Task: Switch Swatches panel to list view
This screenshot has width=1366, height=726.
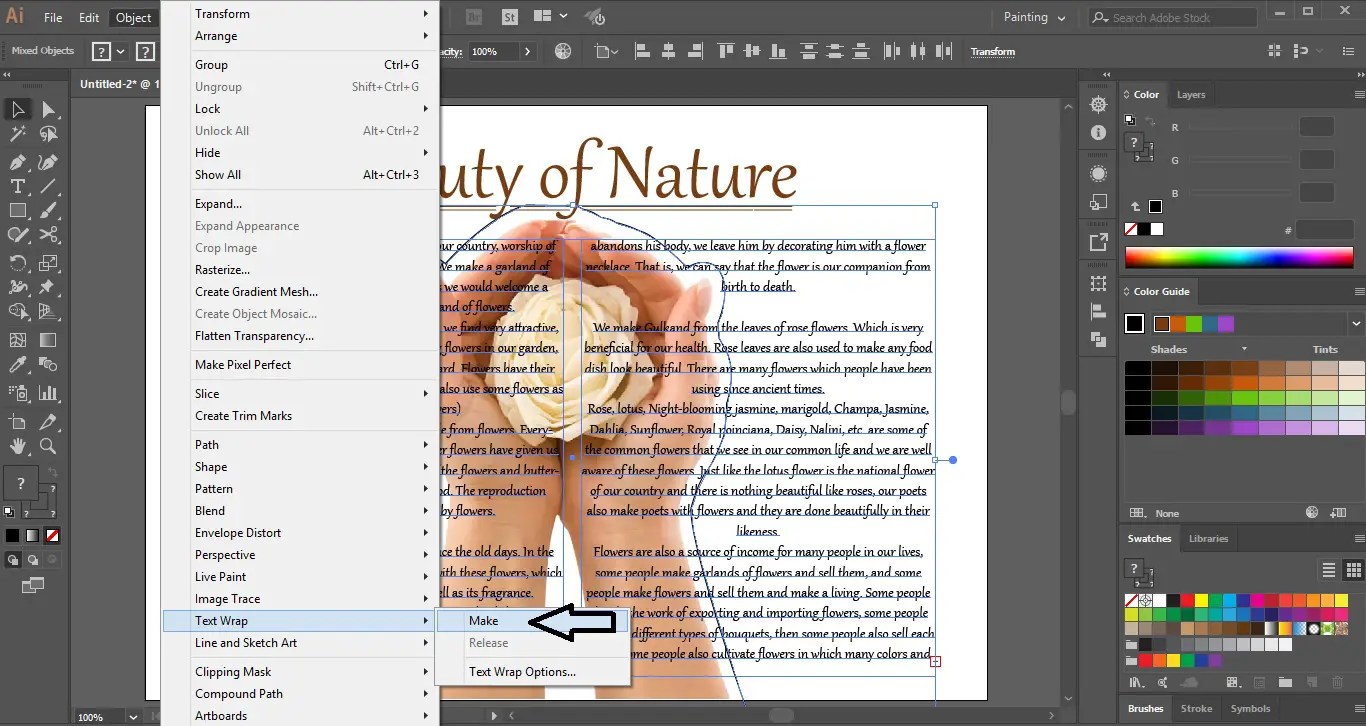Action: point(1328,570)
